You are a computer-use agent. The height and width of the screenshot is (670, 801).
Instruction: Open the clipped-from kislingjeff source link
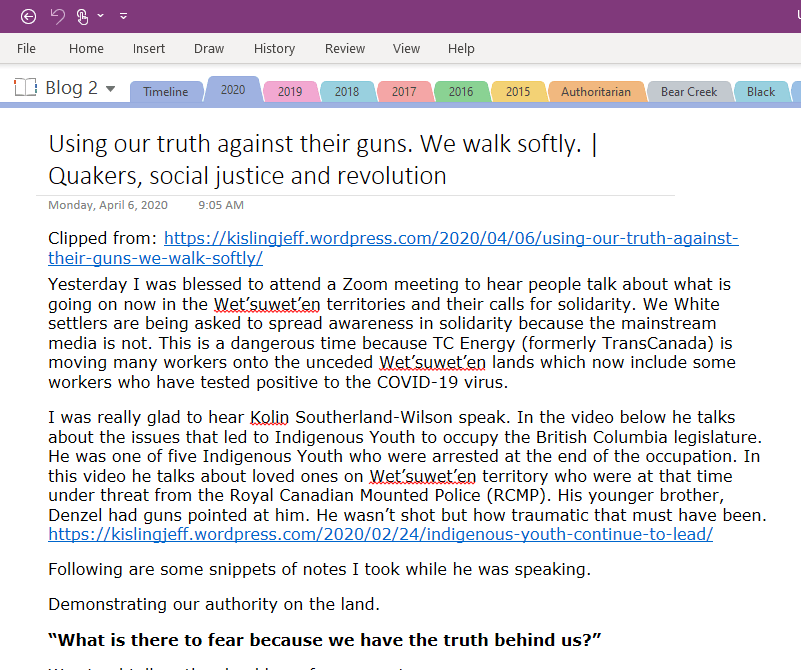pos(450,238)
